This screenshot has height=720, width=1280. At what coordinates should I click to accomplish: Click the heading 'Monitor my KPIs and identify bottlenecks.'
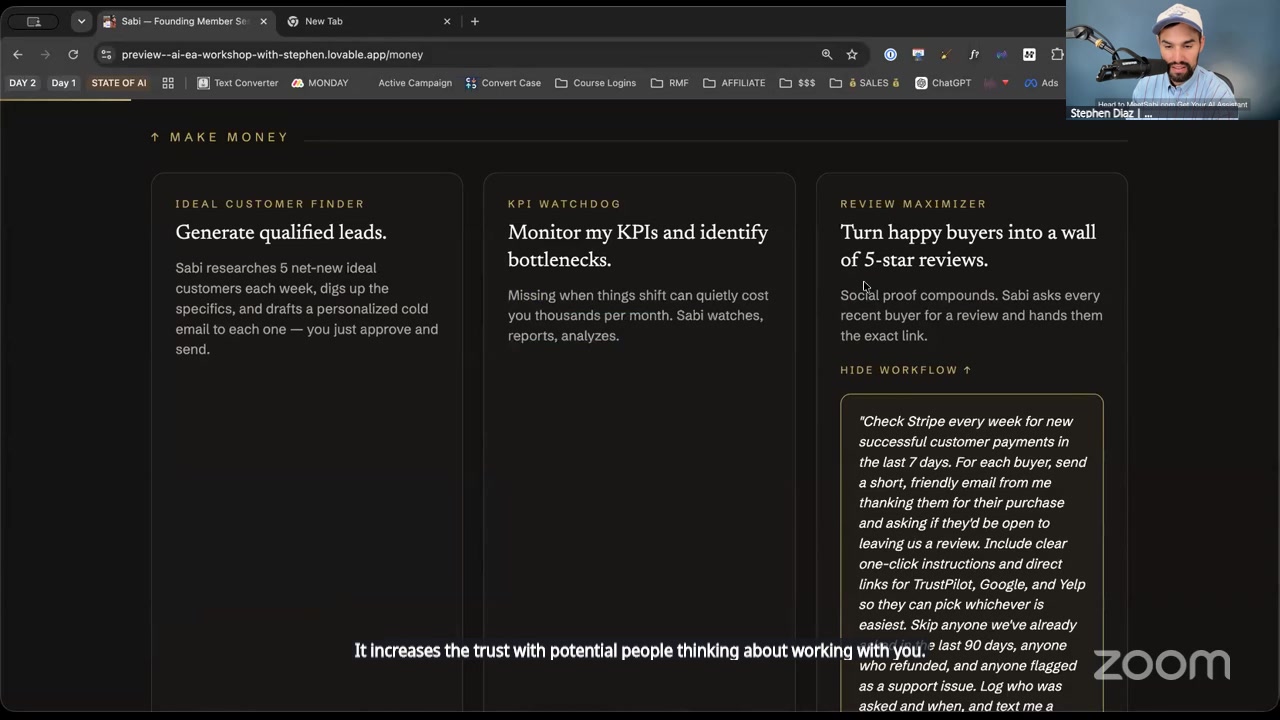coord(638,246)
